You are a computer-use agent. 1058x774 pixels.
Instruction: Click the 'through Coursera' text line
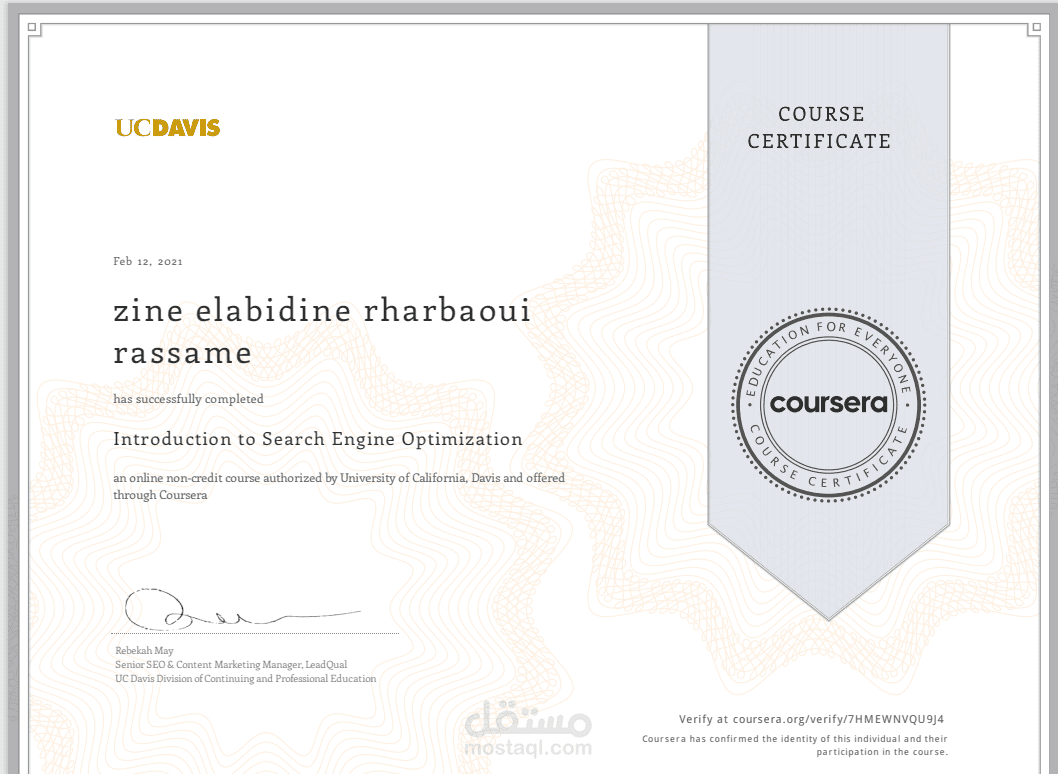(160, 495)
